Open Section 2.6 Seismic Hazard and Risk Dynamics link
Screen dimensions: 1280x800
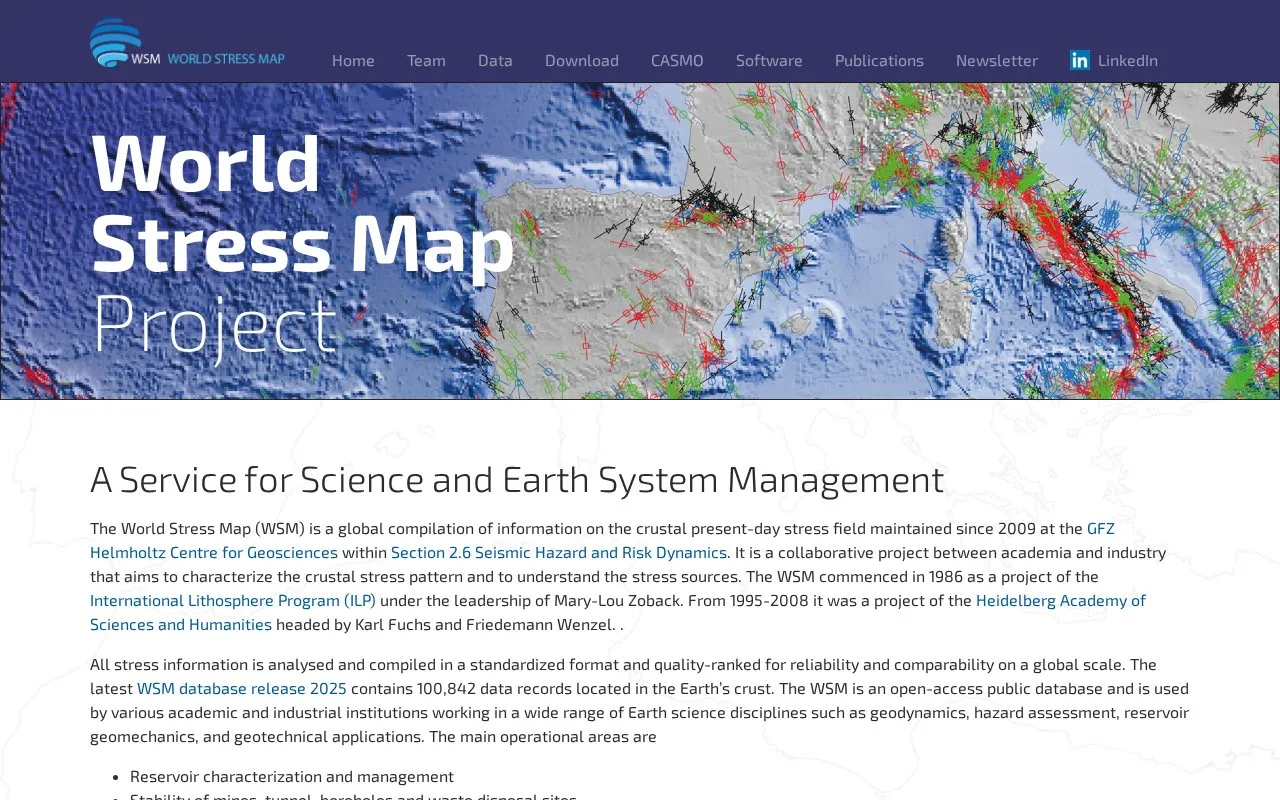tap(559, 552)
